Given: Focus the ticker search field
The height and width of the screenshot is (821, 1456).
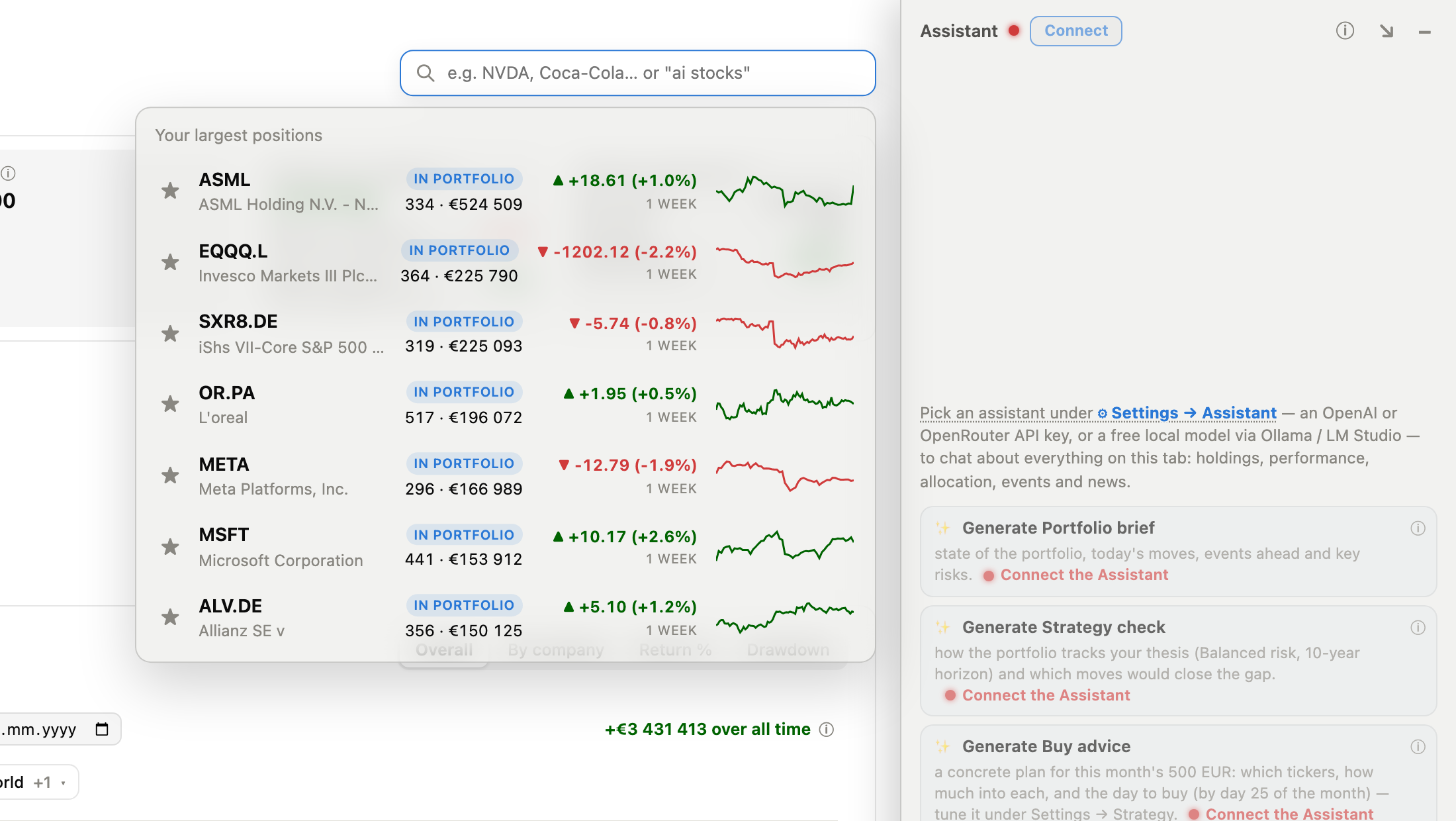Looking at the screenshot, I should pos(637,73).
